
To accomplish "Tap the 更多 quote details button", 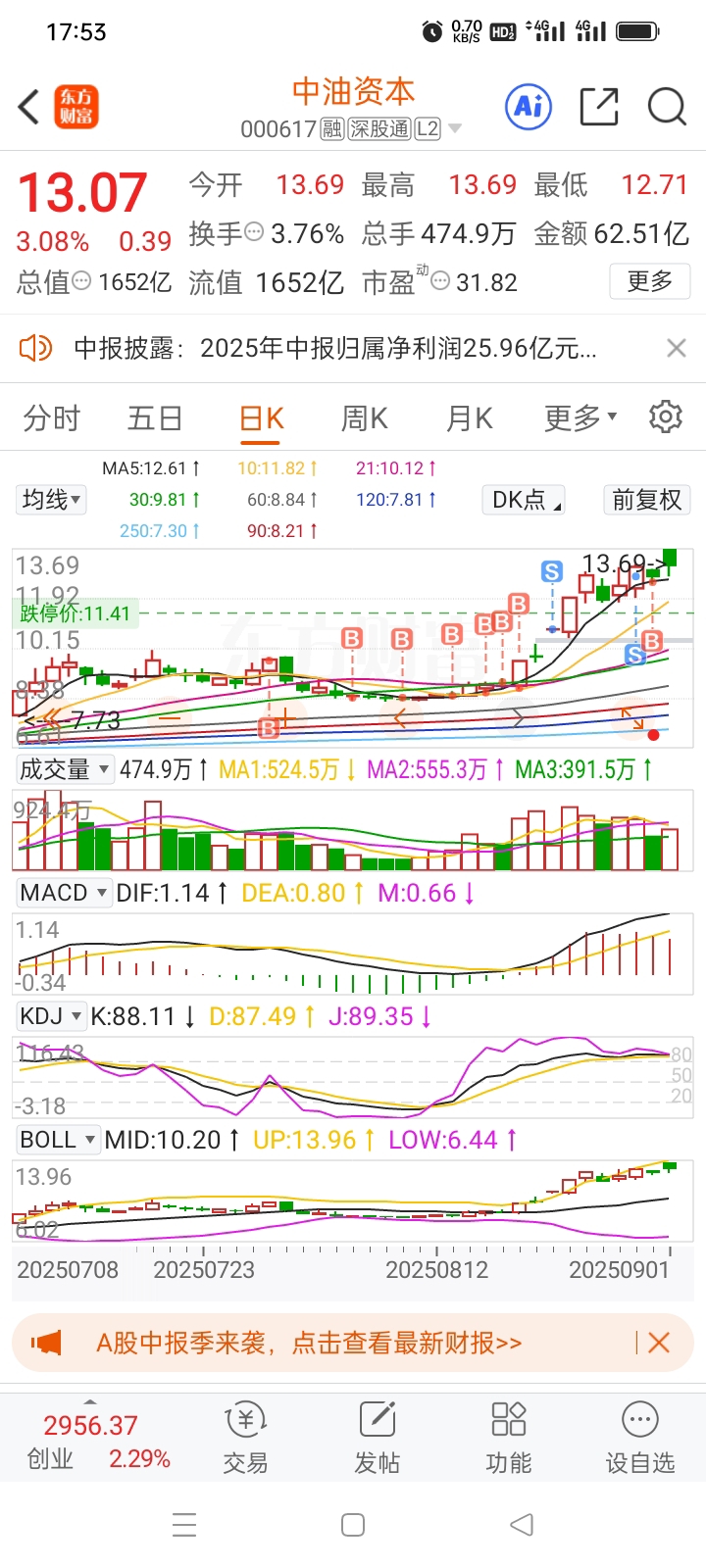I will point(649,281).
